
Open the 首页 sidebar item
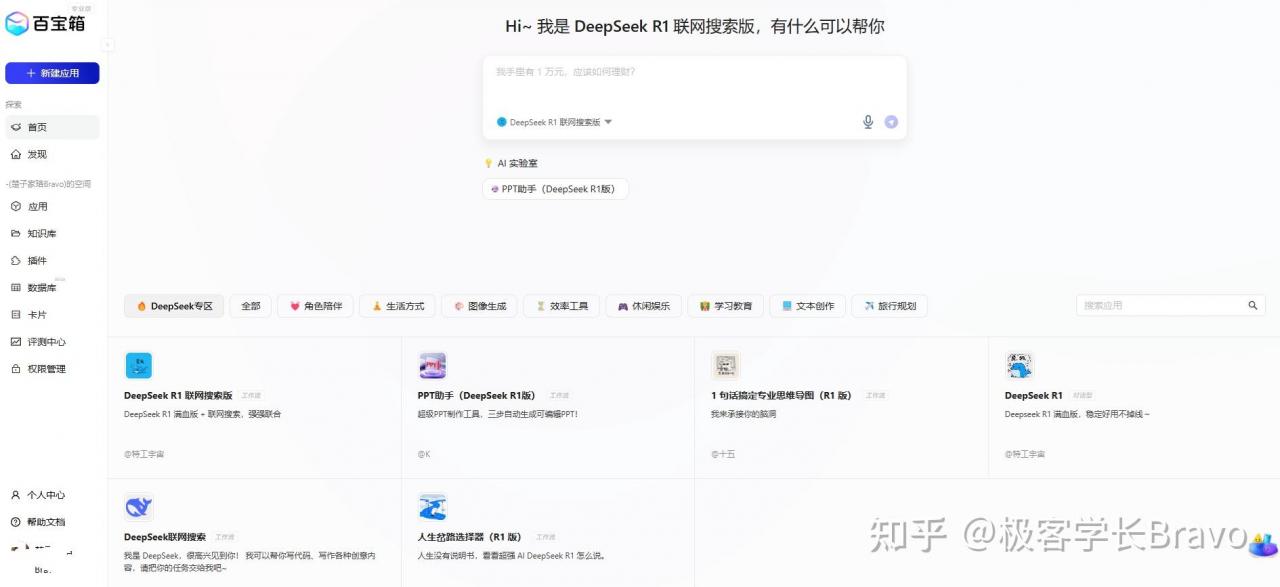(x=52, y=127)
